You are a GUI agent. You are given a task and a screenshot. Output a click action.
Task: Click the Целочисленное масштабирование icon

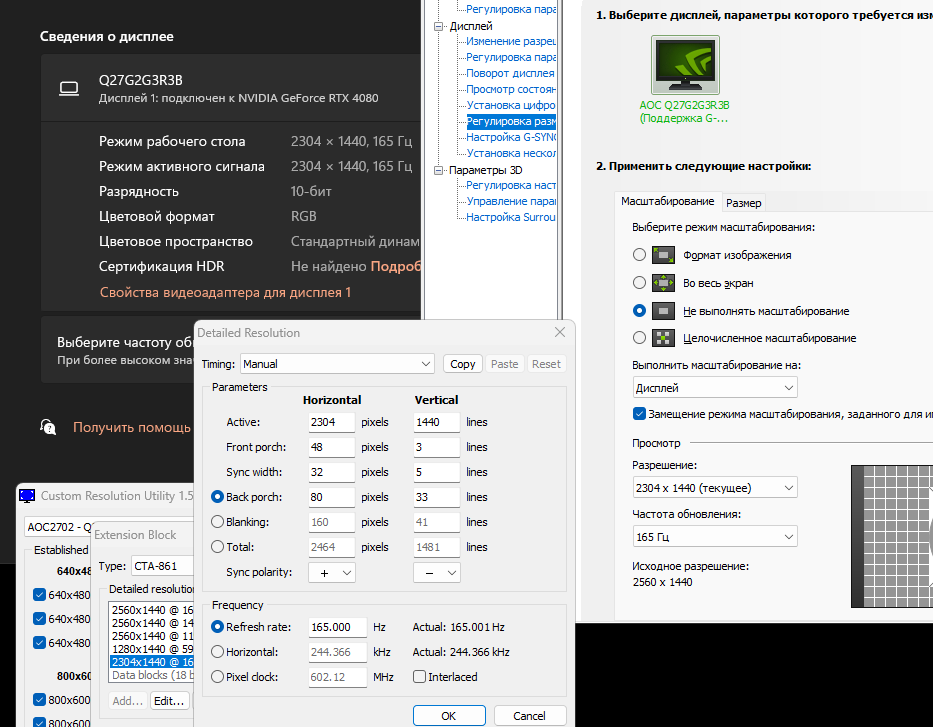pyautogui.click(x=663, y=338)
